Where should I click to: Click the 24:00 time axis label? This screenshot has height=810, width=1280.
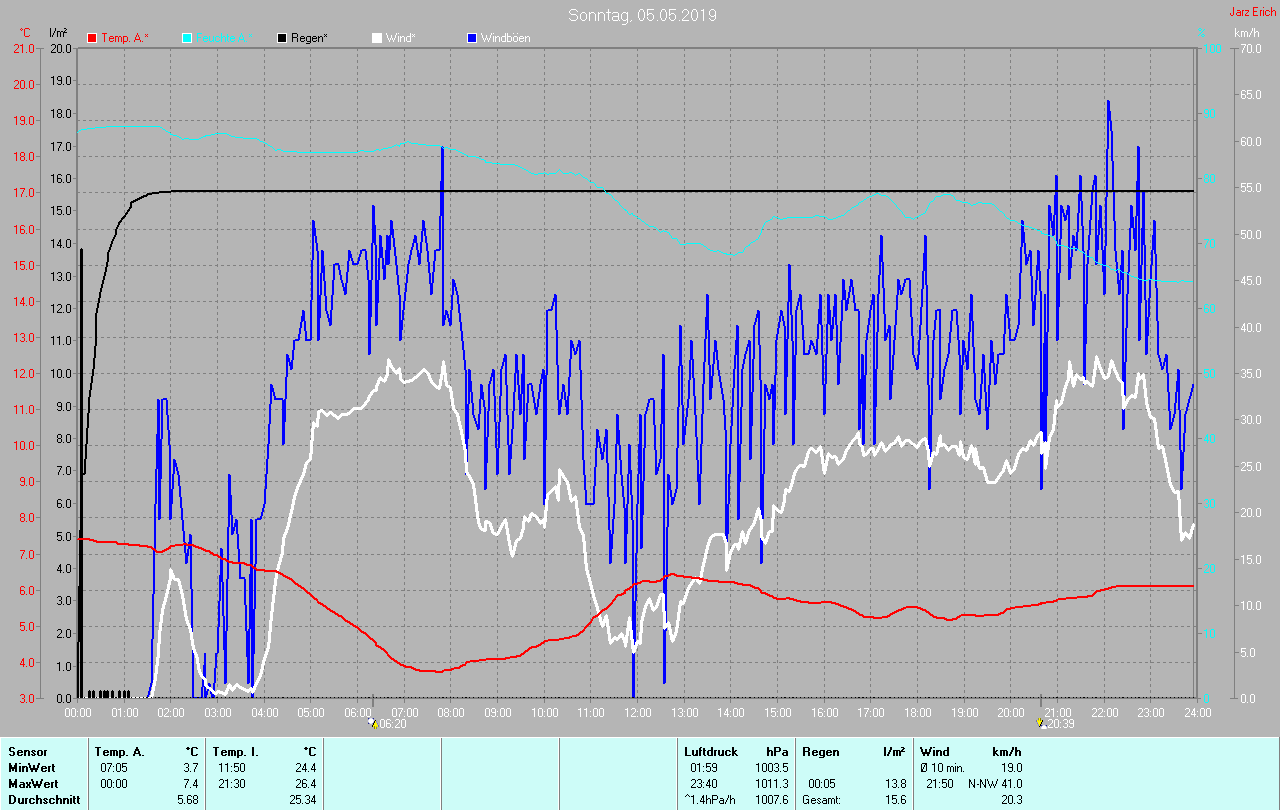coord(1197,713)
